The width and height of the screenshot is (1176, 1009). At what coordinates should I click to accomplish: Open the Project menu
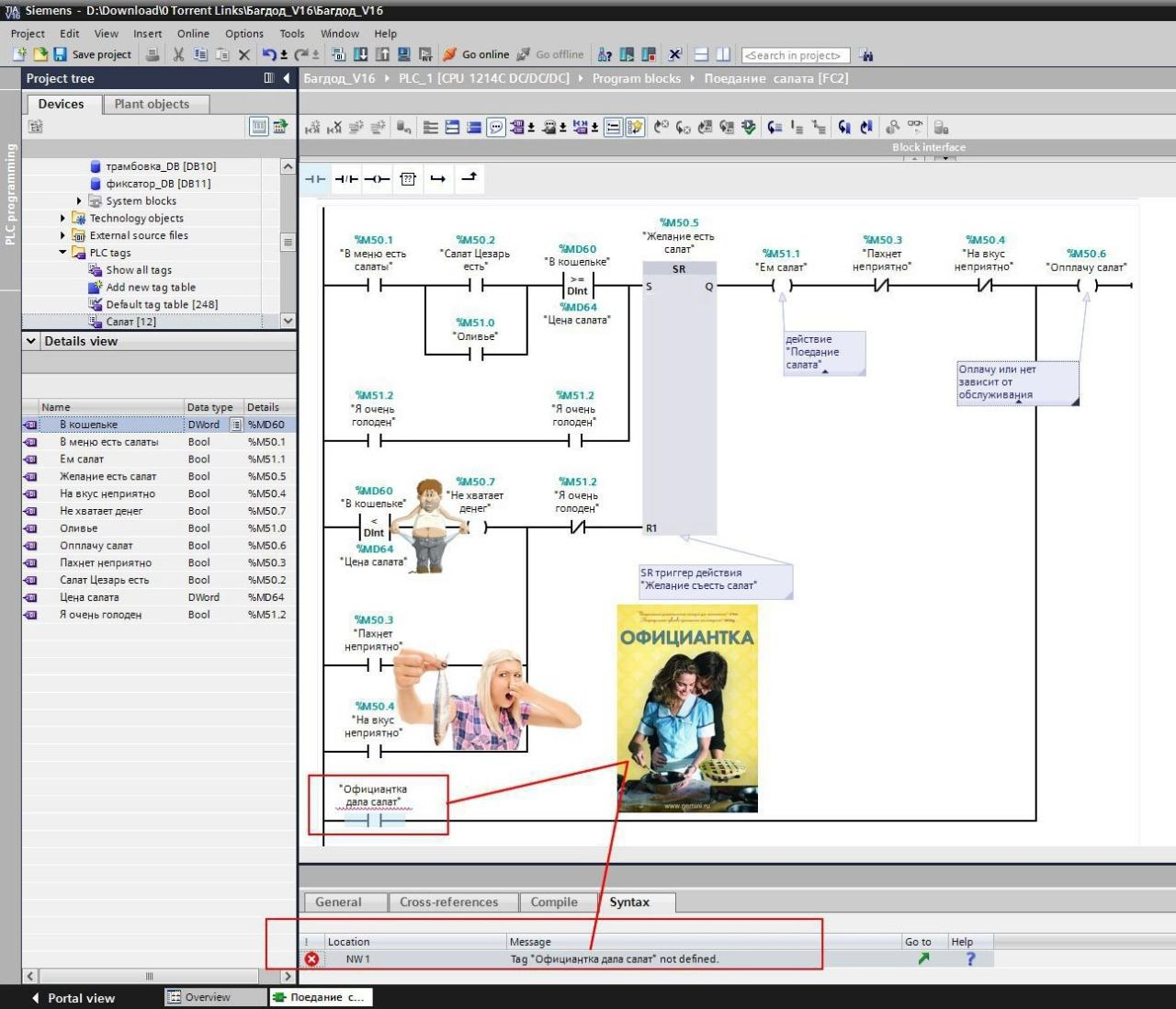point(28,33)
